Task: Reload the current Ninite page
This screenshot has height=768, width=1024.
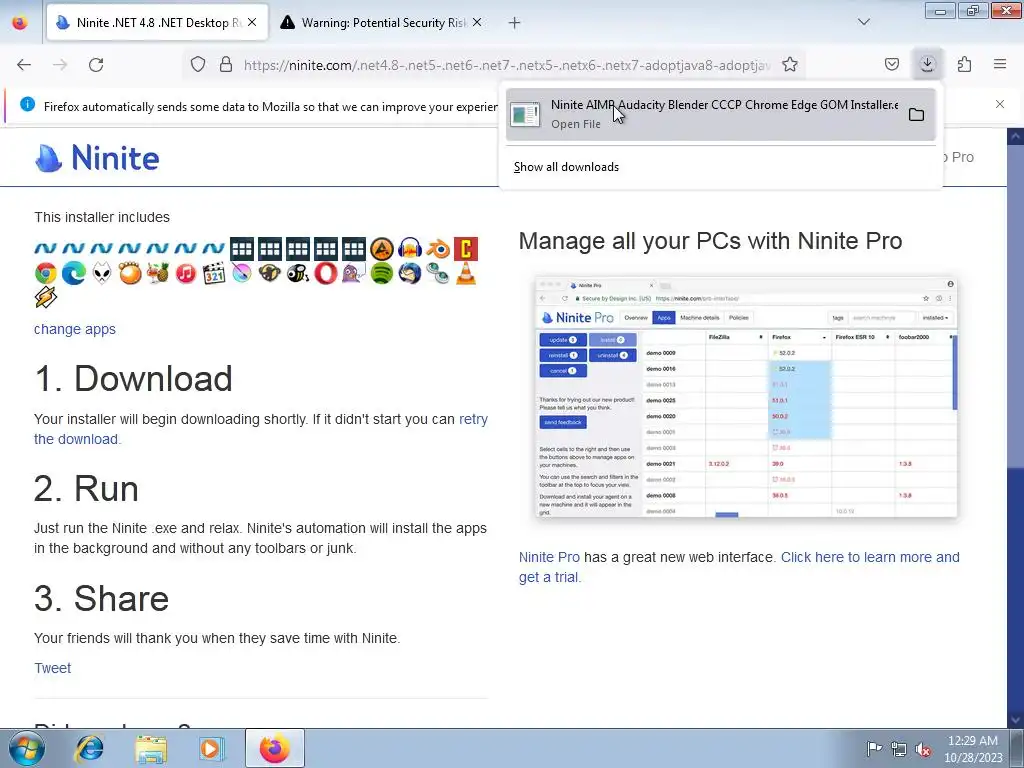Action: (x=96, y=64)
